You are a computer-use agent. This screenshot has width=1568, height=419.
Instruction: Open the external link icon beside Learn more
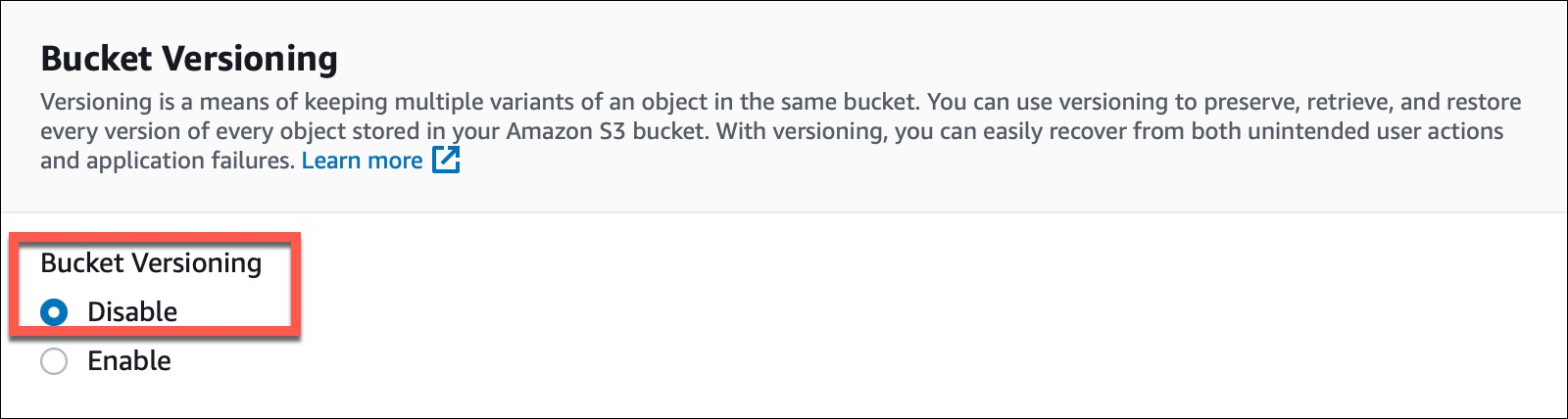446,160
